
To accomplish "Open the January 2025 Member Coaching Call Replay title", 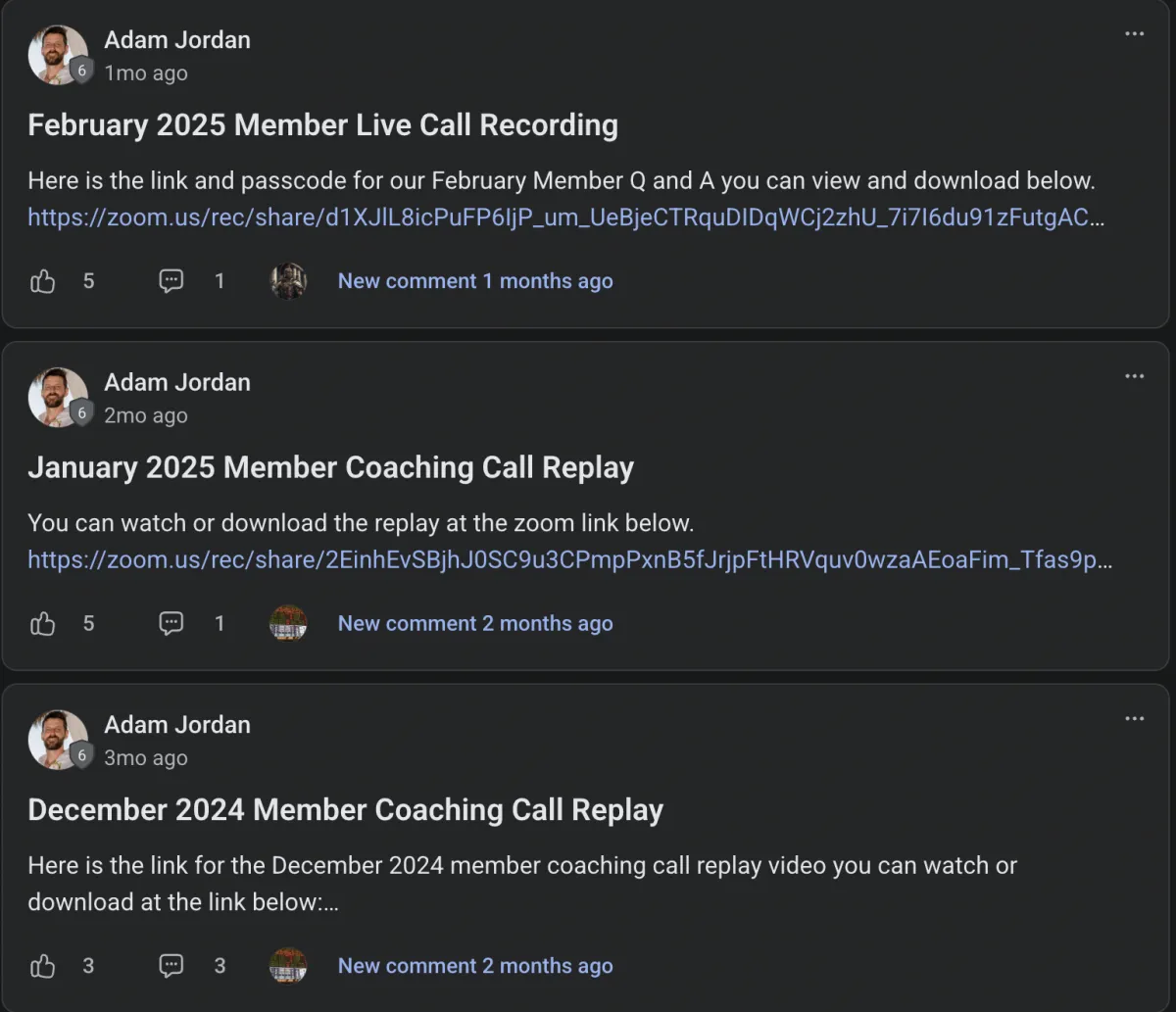I will 330,467.
